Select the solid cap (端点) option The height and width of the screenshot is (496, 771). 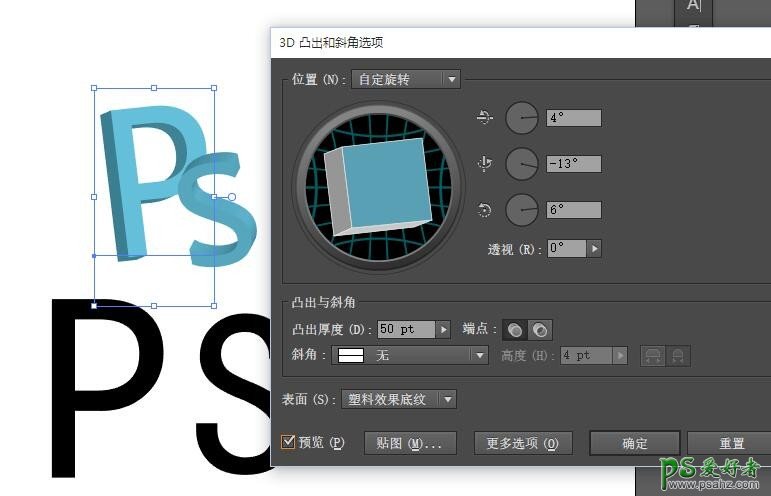[x=516, y=330]
